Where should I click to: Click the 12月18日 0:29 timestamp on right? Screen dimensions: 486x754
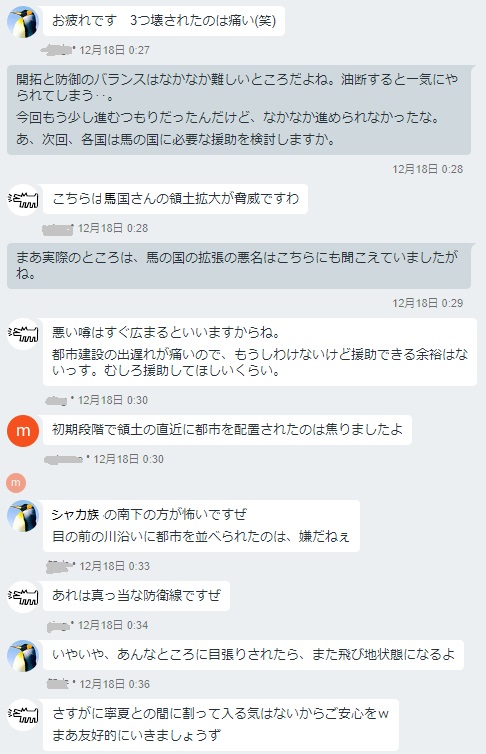click(427, 303)
